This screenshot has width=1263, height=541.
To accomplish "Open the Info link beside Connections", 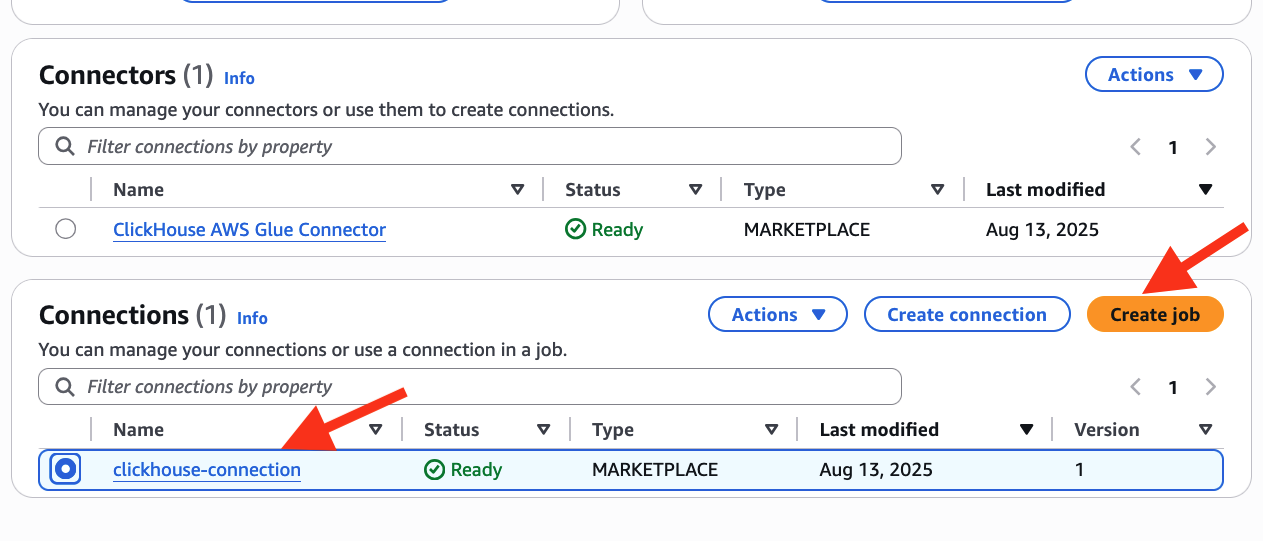I will coord(252,318).
